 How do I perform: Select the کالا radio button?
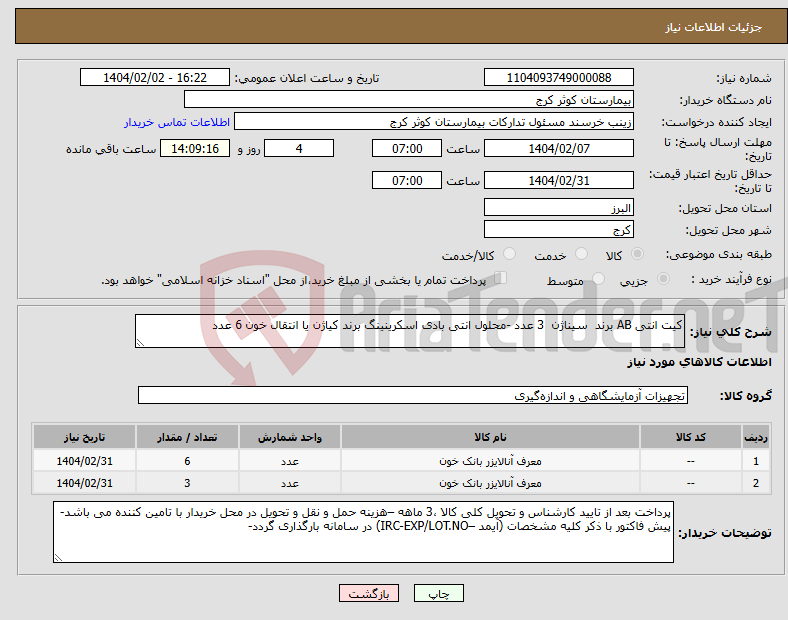pos(637,254)
